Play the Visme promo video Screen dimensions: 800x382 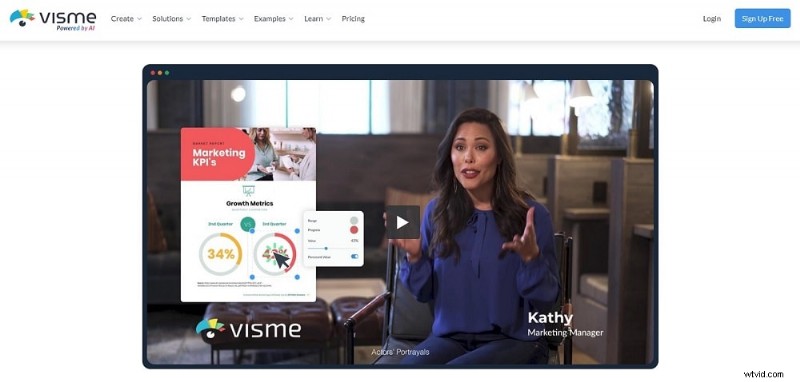pyautogui.click(x=403, y=222)
